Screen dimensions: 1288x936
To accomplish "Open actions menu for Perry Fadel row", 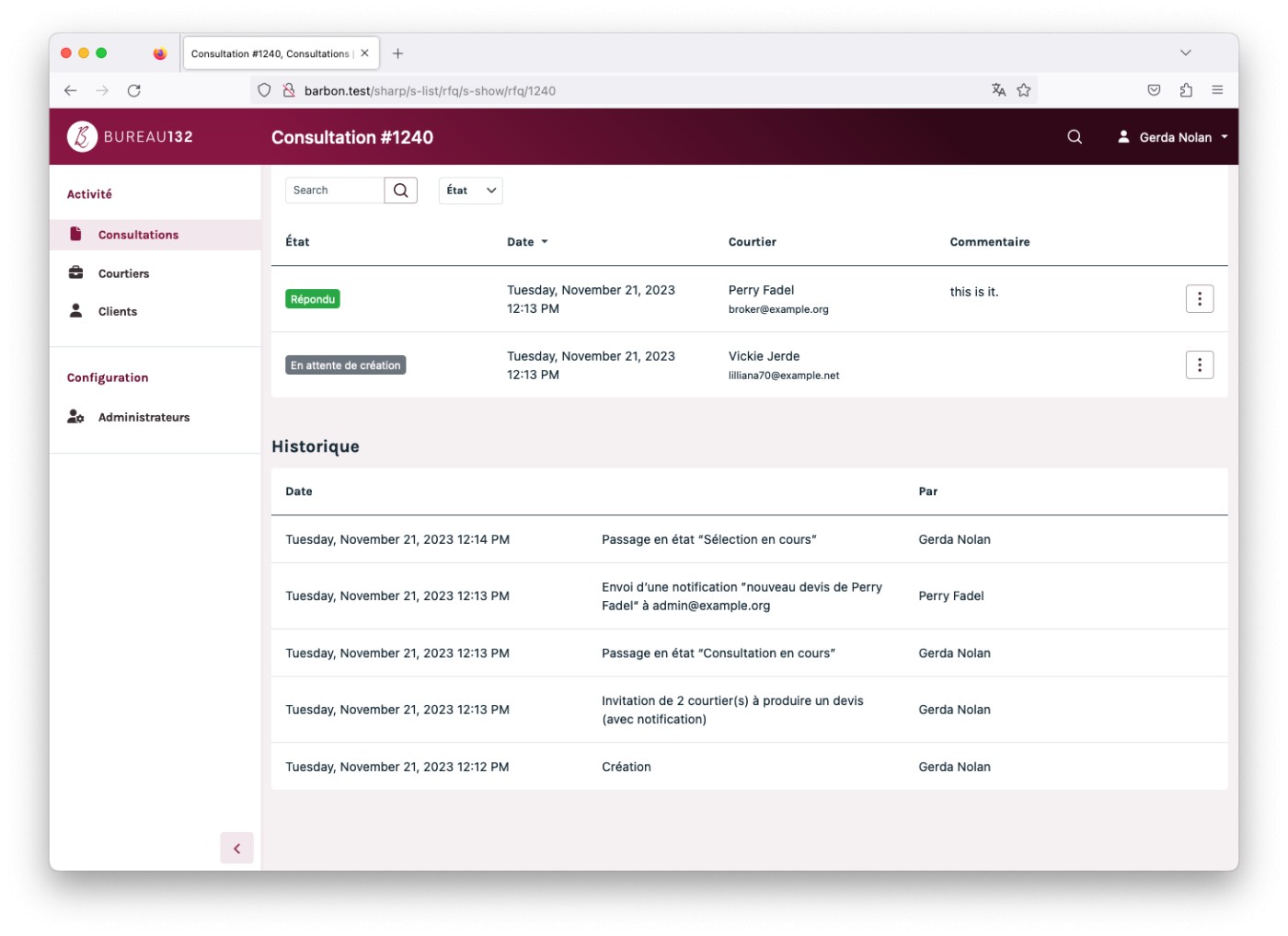I will [x=1199, y=299].
